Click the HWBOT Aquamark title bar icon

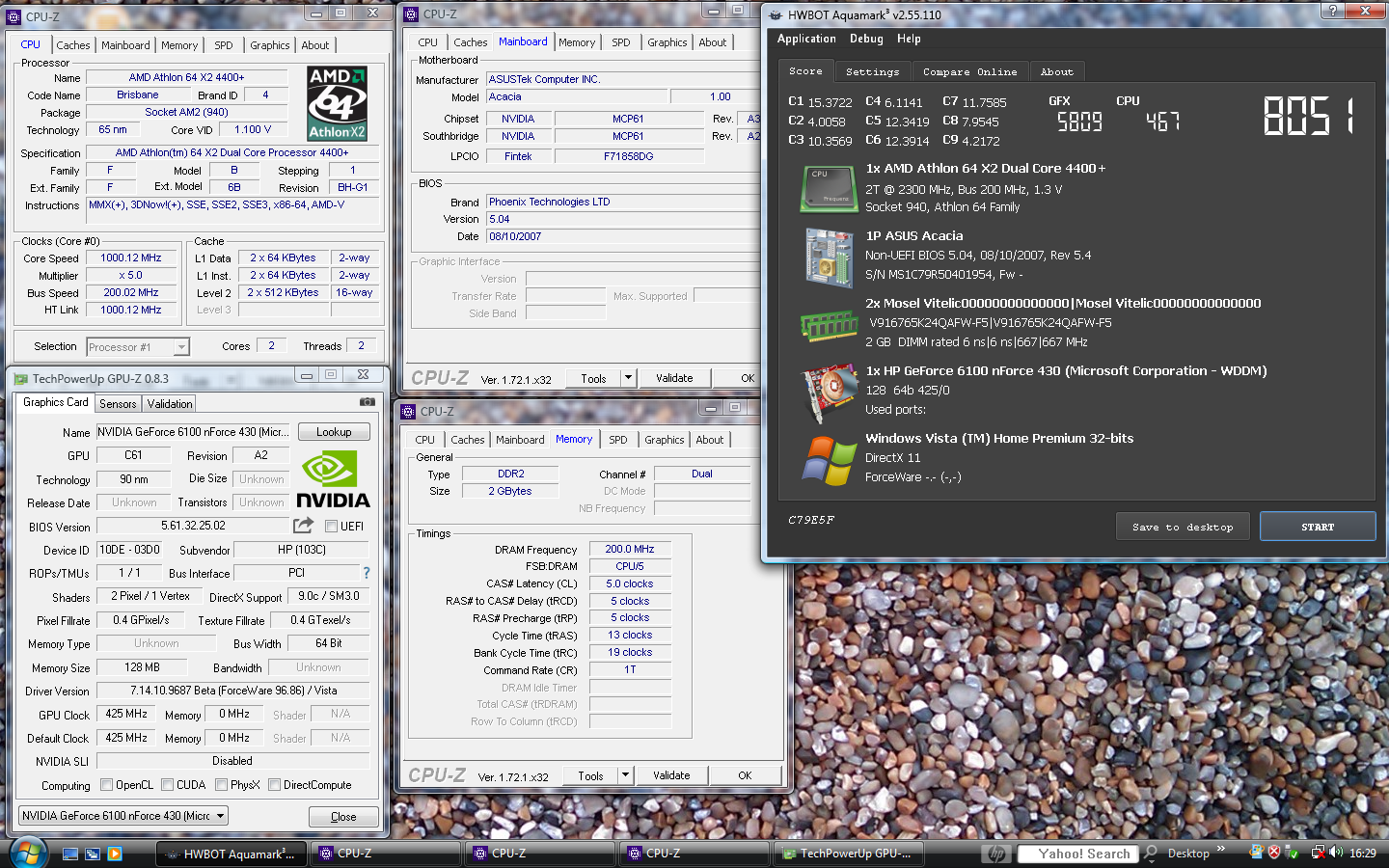(x=776, y=14)
